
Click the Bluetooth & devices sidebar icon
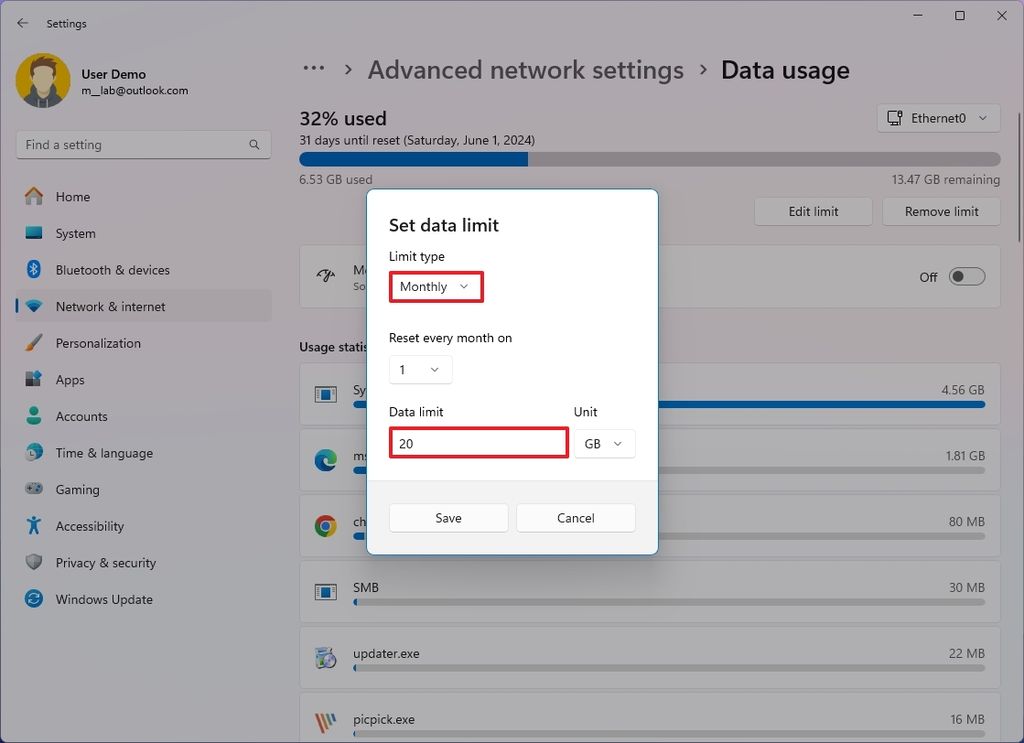tap(31, 269)
